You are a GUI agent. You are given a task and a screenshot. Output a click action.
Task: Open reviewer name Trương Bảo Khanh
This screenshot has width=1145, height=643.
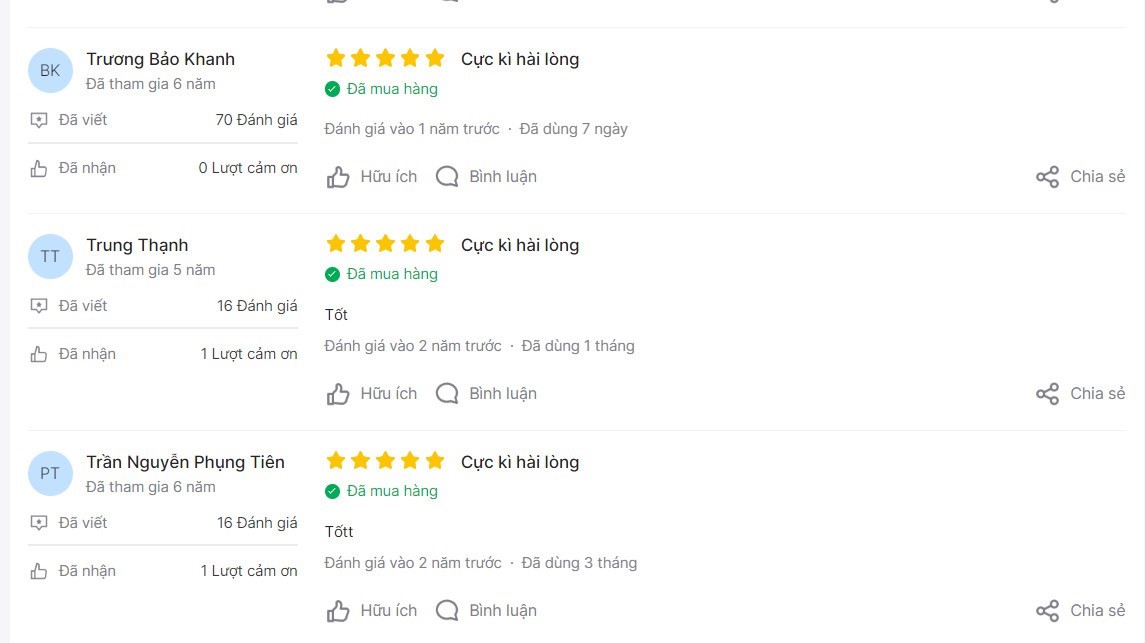(x=161, y=59)
